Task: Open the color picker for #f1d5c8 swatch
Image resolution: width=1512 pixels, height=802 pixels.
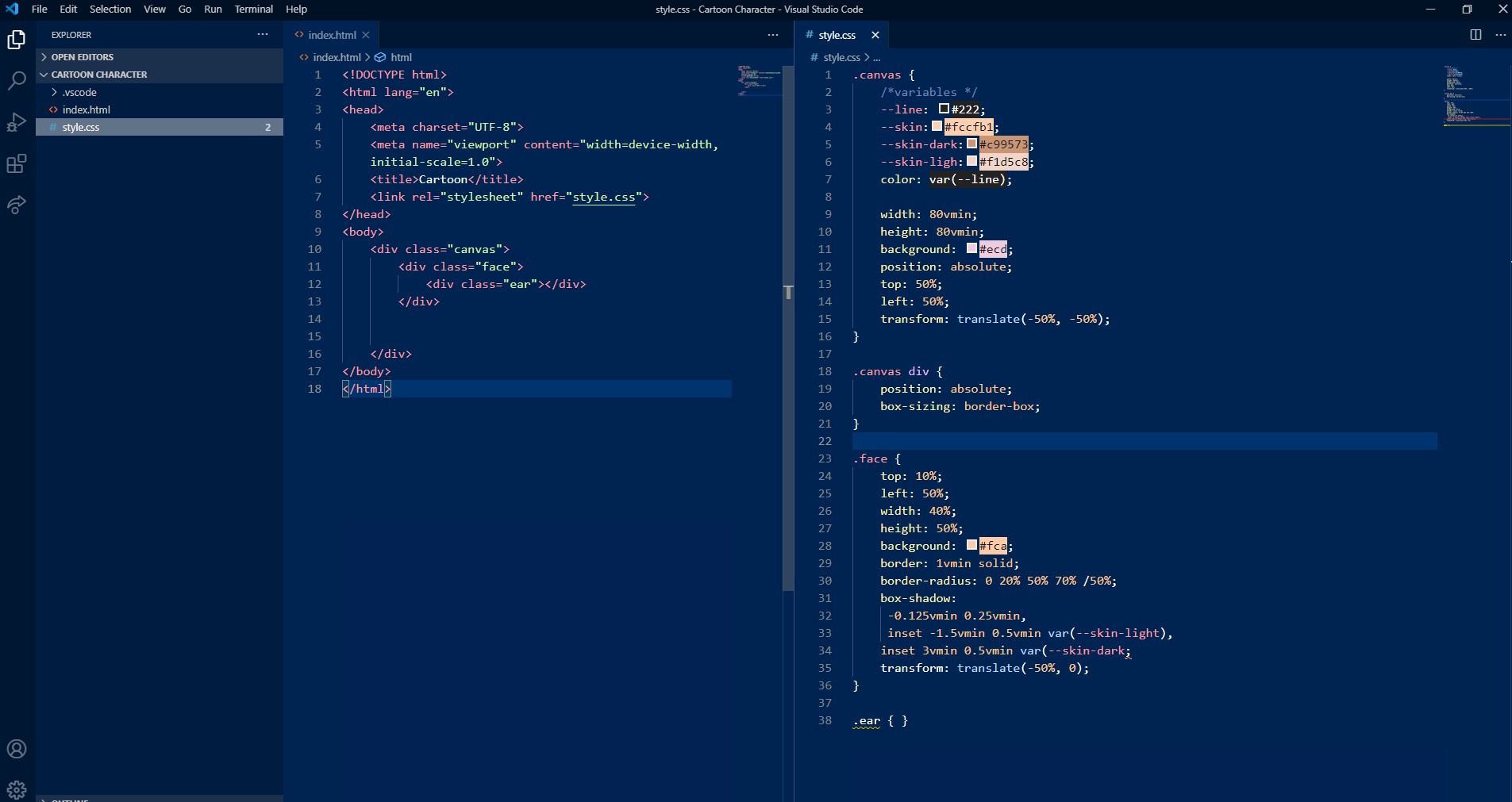Action: pos(971,161)
